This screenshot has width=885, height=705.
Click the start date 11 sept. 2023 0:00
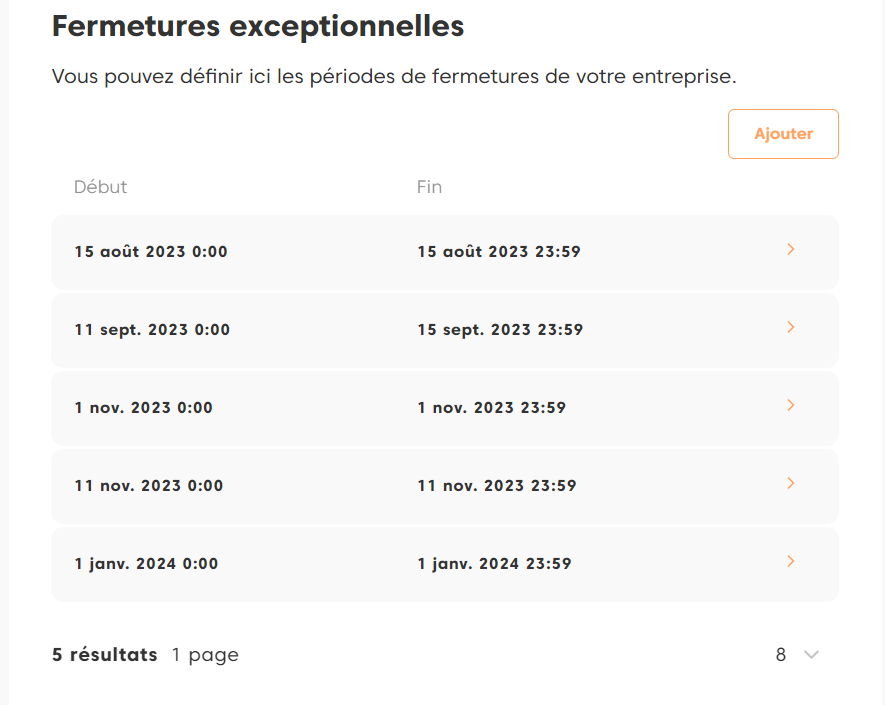tap(152, 330)
